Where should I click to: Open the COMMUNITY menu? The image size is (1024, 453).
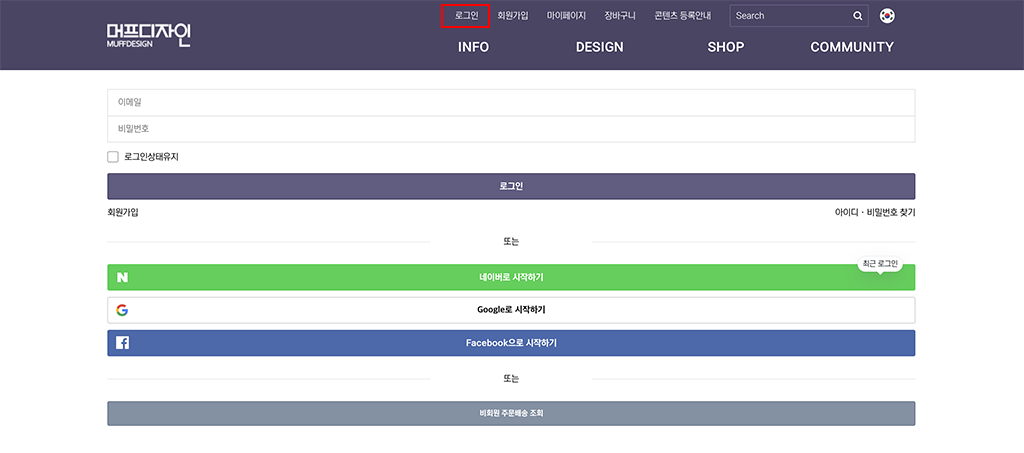click(x=852, y=47)
